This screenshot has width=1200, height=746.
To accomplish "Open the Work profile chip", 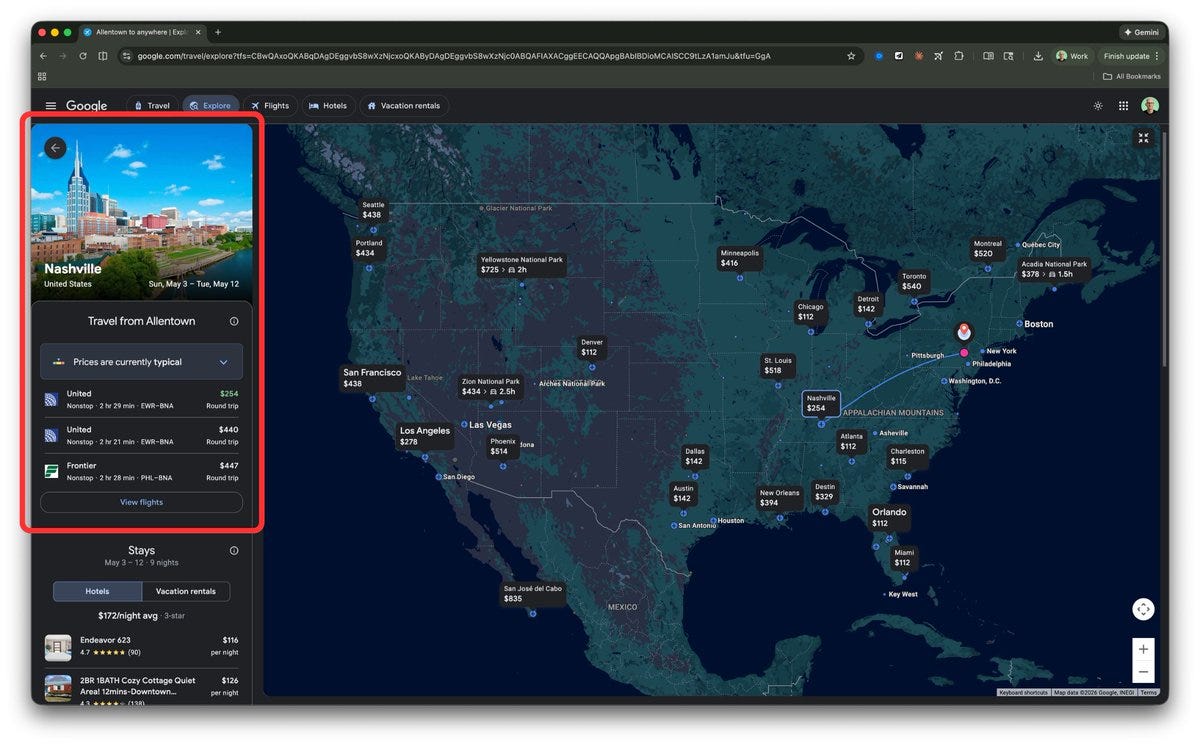I will (x=1072, y=56).
